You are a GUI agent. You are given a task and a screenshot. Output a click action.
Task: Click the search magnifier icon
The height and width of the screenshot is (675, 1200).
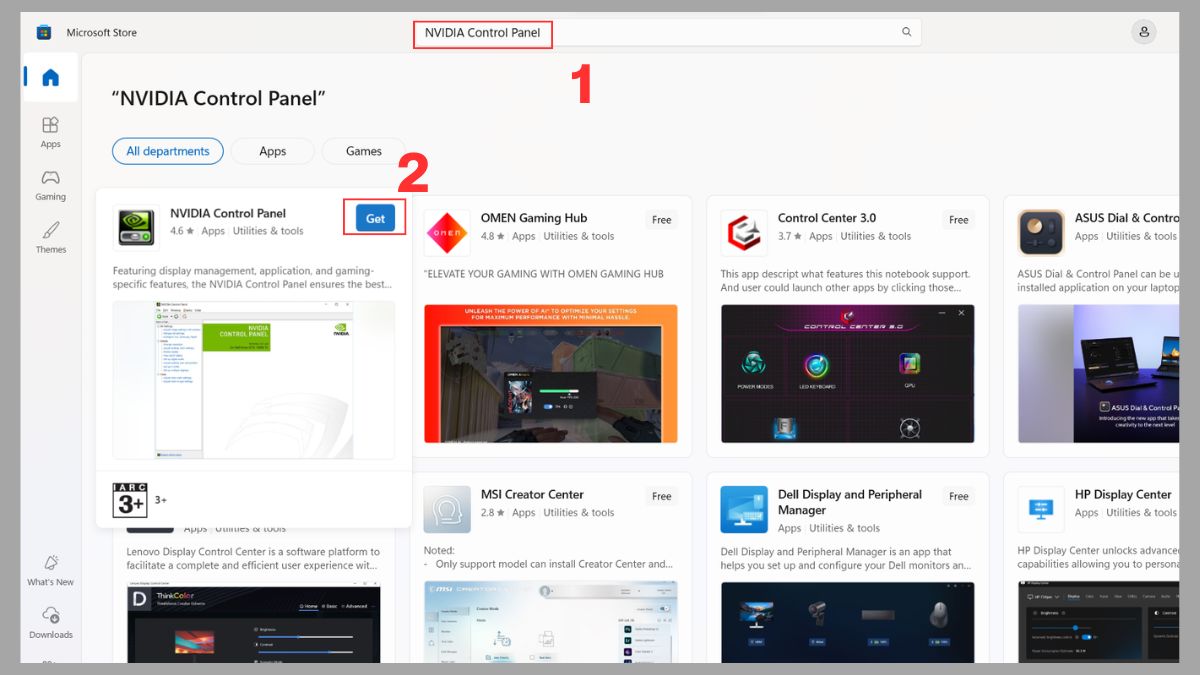point(907,32)
